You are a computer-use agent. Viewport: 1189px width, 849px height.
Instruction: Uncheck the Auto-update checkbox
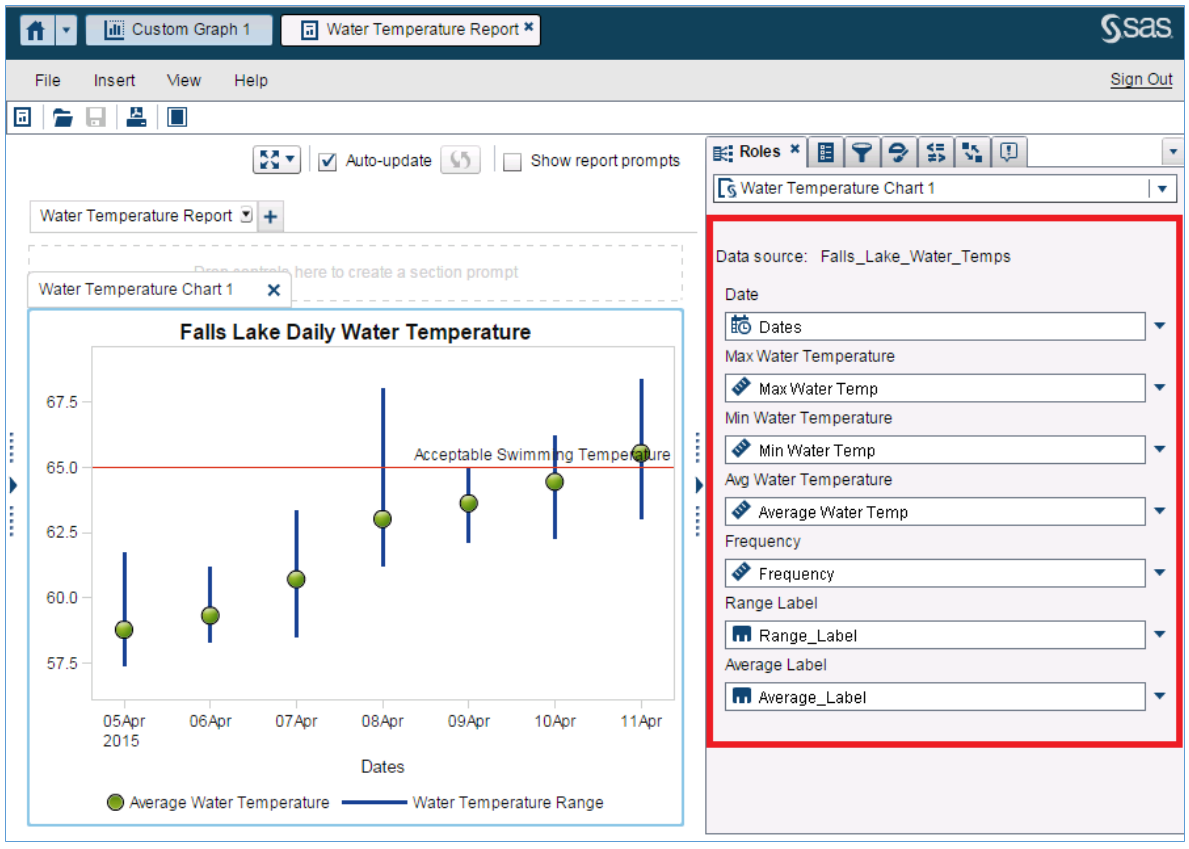(x=327, y=161)
